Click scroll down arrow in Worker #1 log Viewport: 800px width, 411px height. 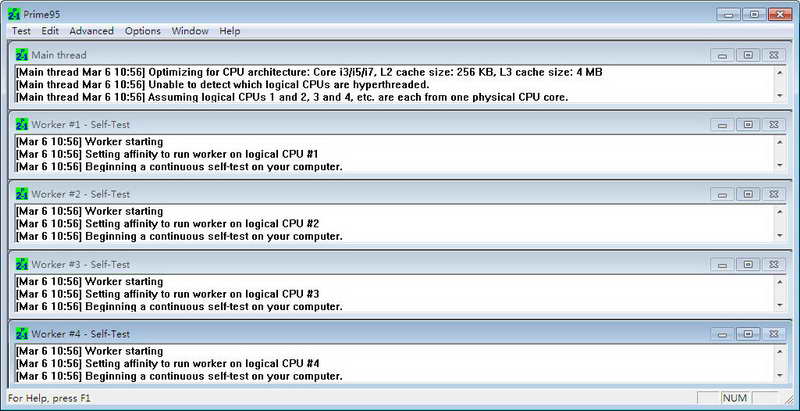[780, 165]
